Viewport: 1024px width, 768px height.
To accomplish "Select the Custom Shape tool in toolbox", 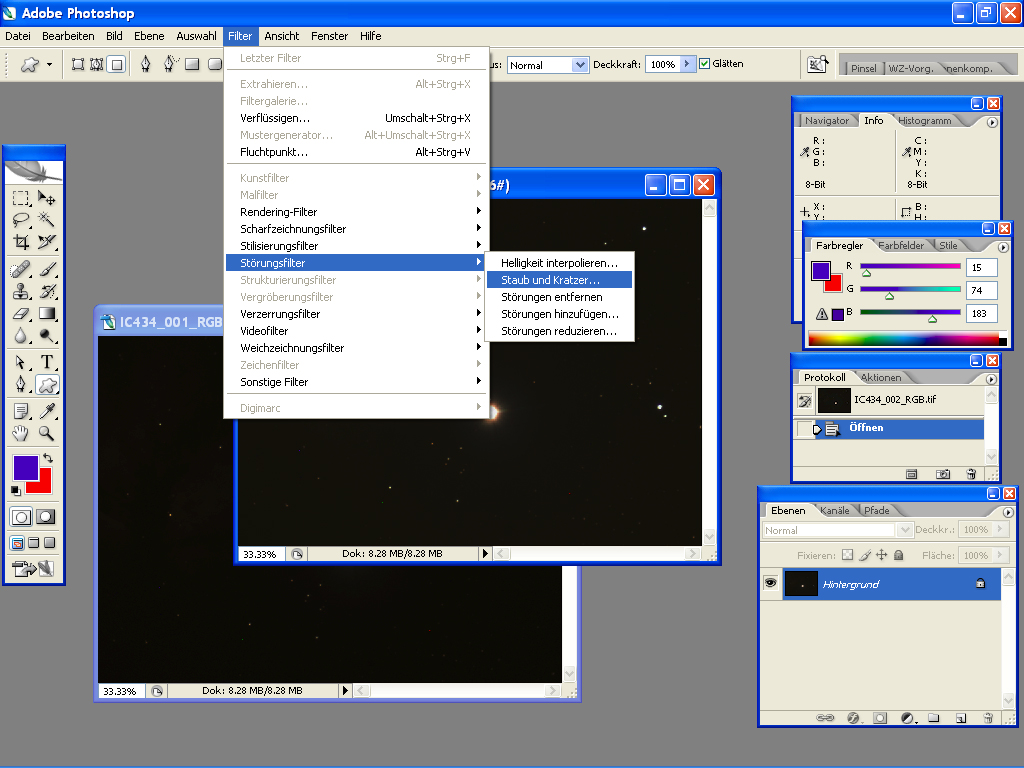I will point(46,385).
